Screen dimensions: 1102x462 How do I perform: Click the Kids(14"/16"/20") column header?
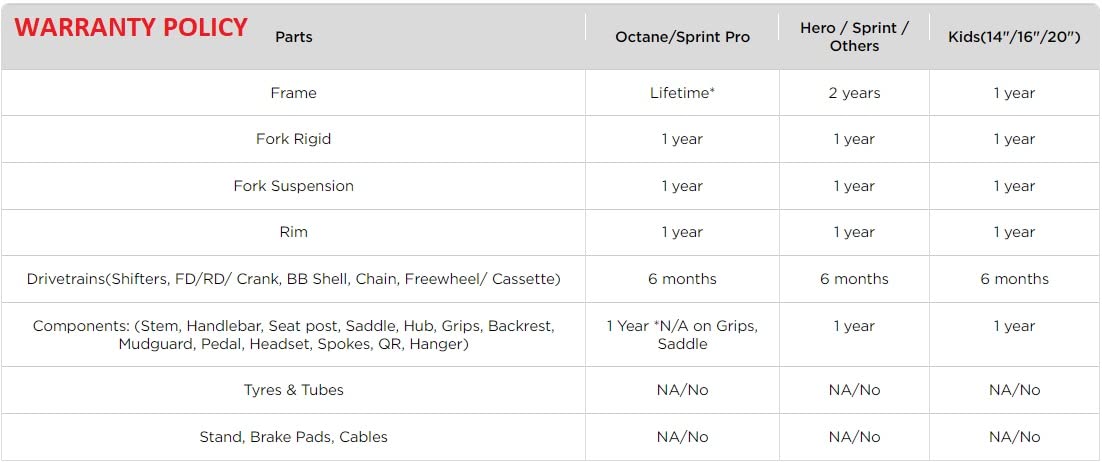1014,37
